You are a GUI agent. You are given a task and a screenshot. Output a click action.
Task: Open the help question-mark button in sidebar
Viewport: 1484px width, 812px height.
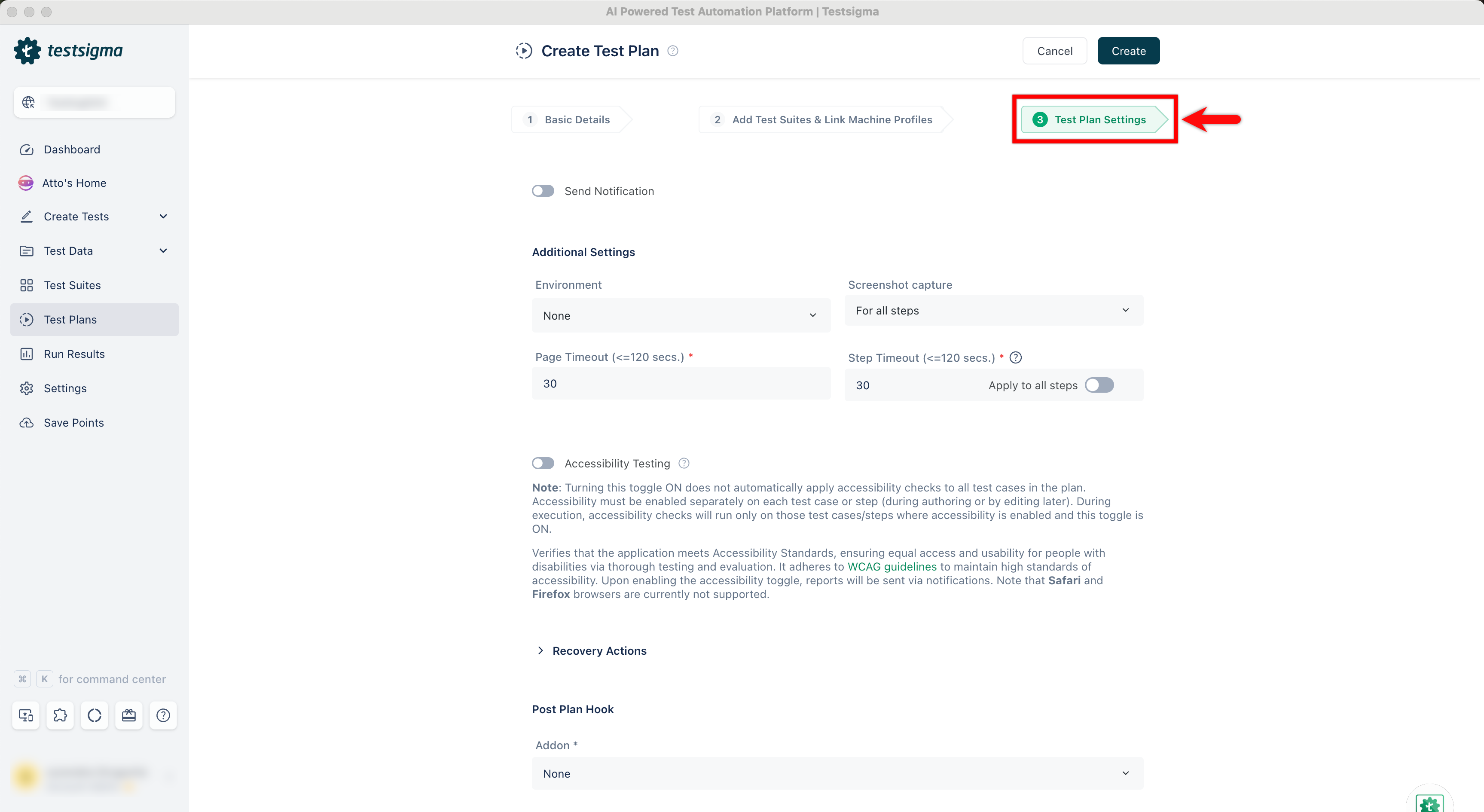click(x=164, y=715)
